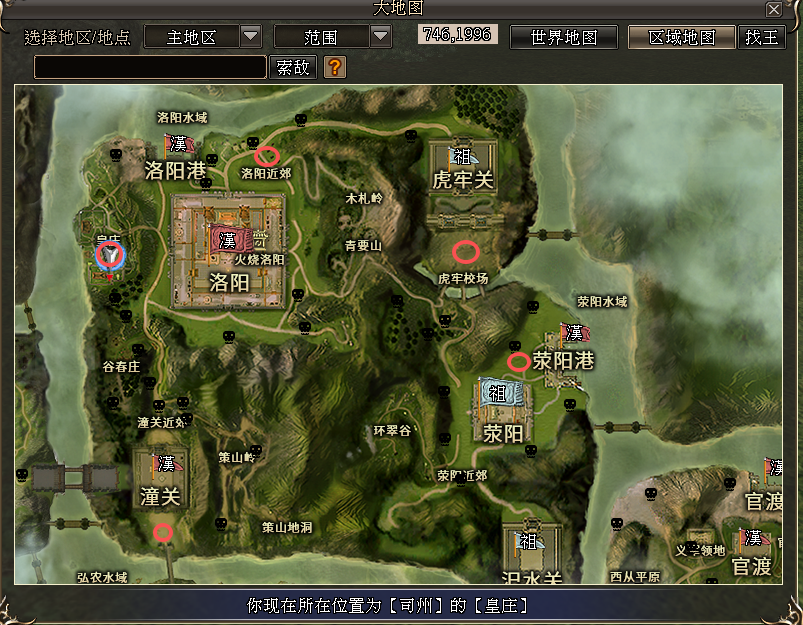Expand the 主地区 dropdown arrow
The image size is (803, 625).
click(251, 37)
